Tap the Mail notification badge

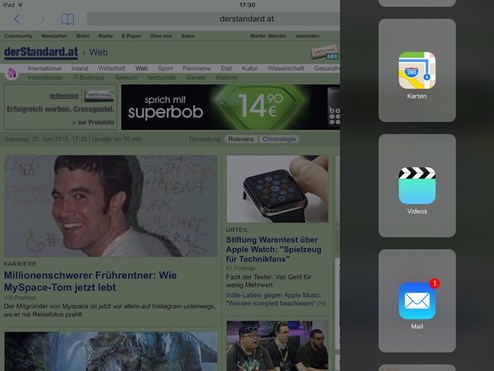point(434,283)
